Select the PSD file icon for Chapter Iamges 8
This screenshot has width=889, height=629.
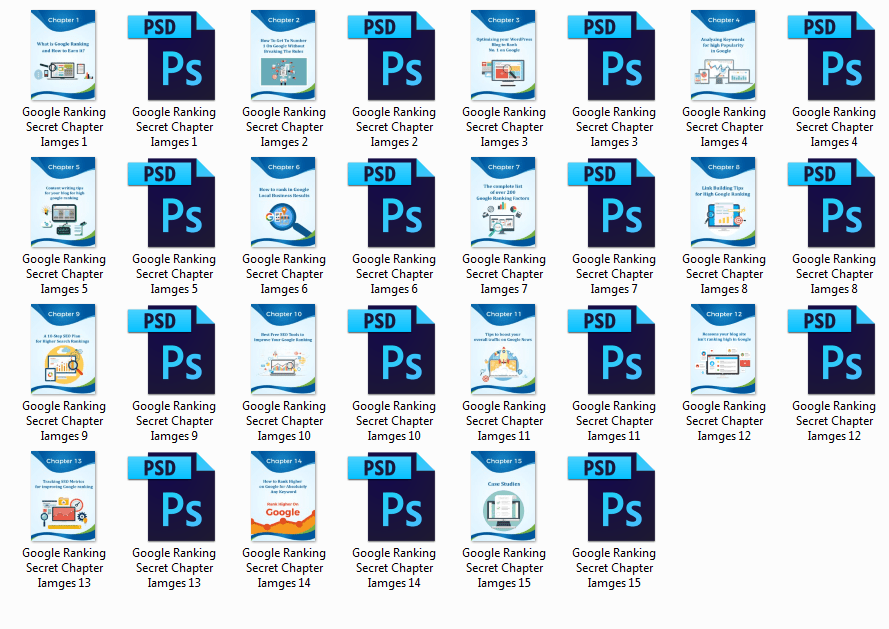(x=834, y=203)
